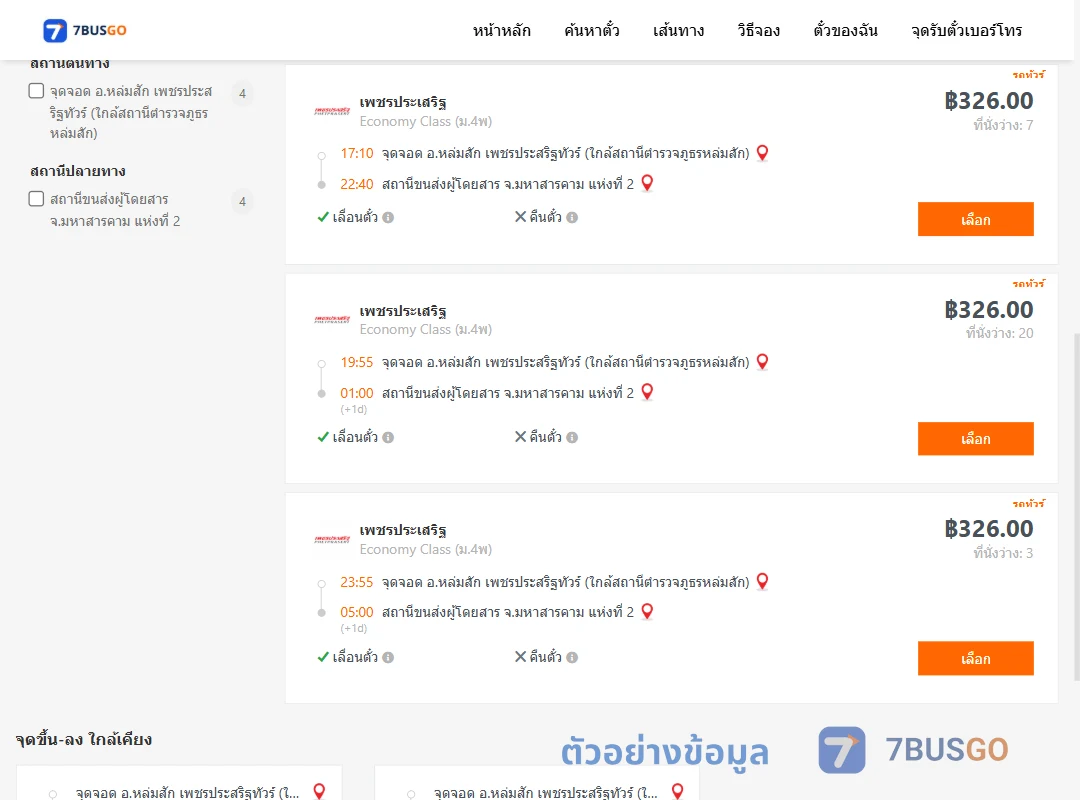Click map pin in first nearby stop card

[x=319, y=791]
